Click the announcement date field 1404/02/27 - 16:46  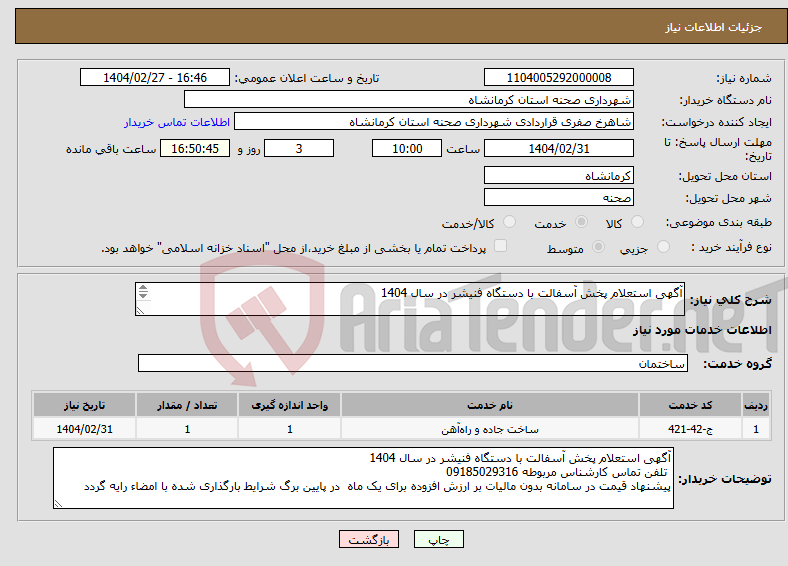(x=155, y=77)
